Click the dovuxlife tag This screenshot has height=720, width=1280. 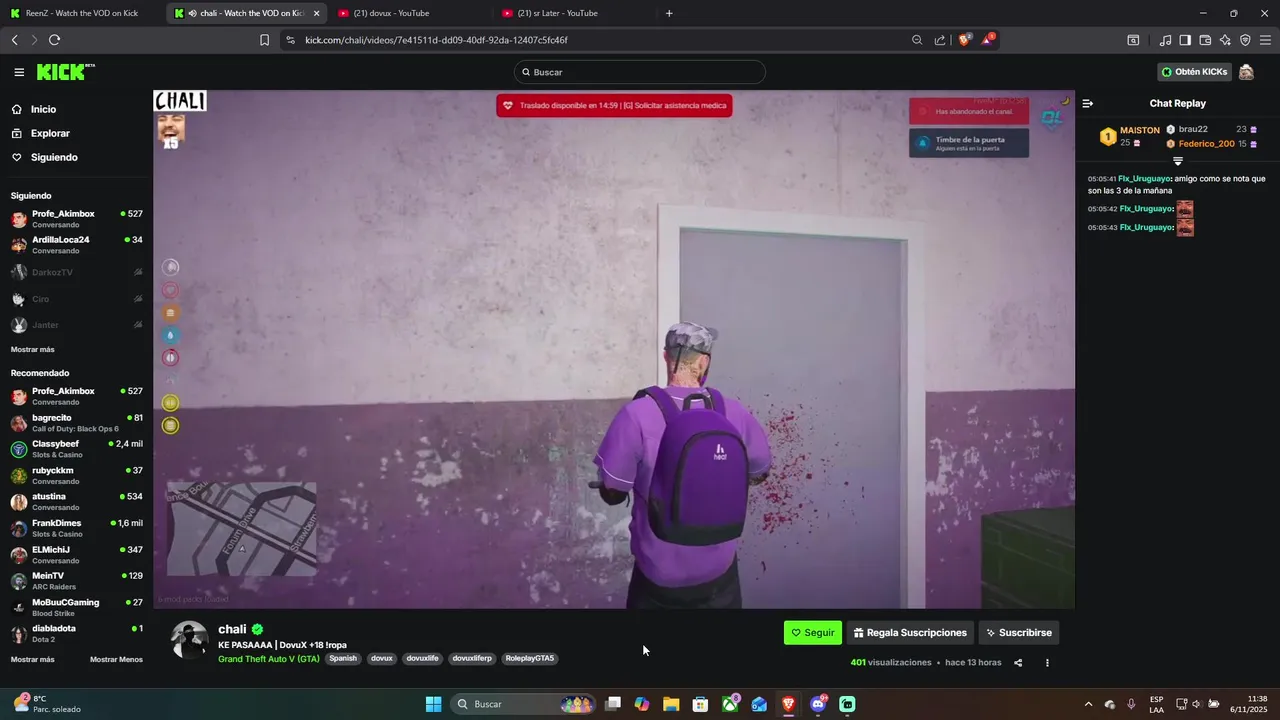click(x=422, y=659)
